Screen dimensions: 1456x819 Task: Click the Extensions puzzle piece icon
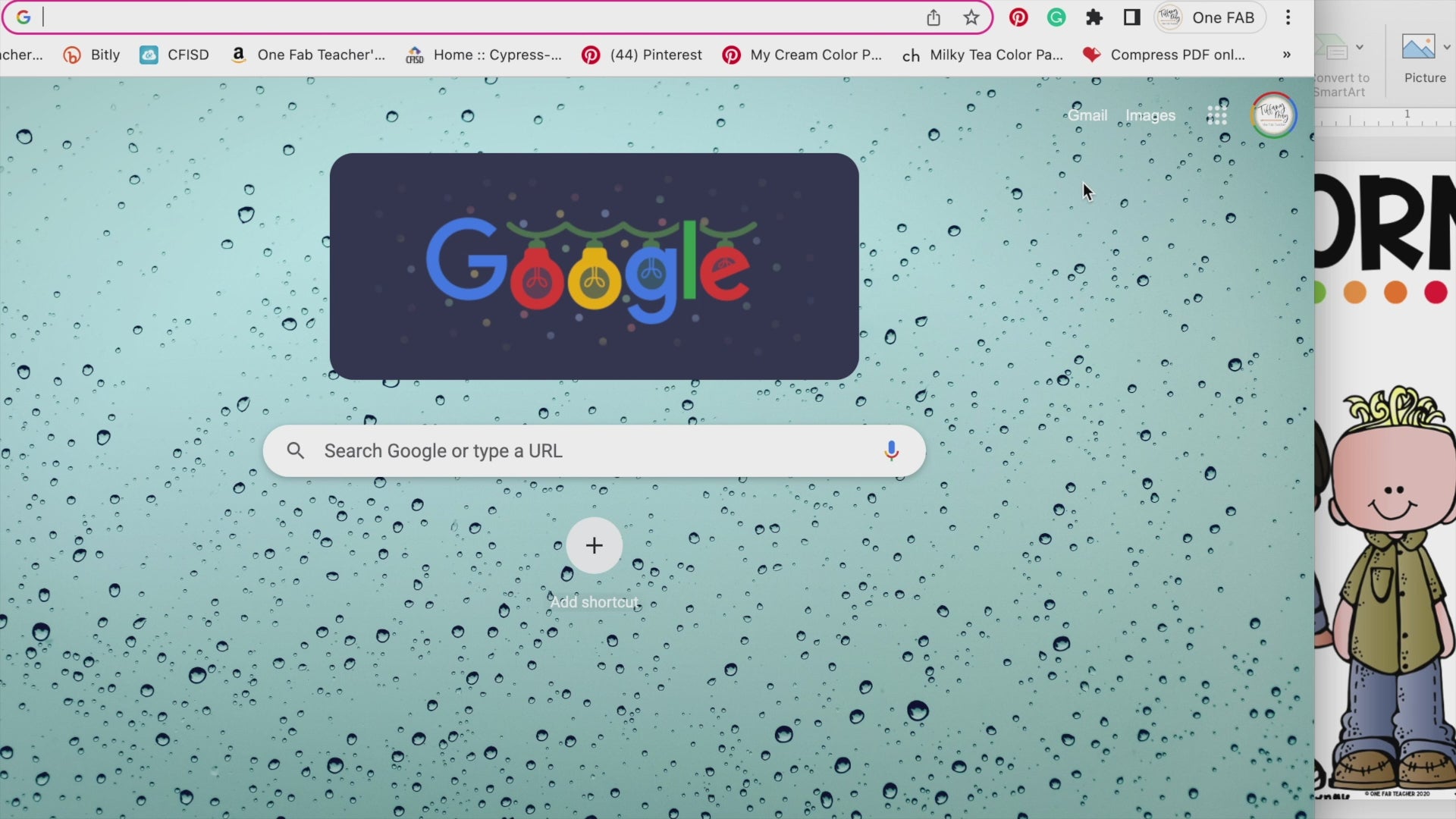(x=1094, y=18)
